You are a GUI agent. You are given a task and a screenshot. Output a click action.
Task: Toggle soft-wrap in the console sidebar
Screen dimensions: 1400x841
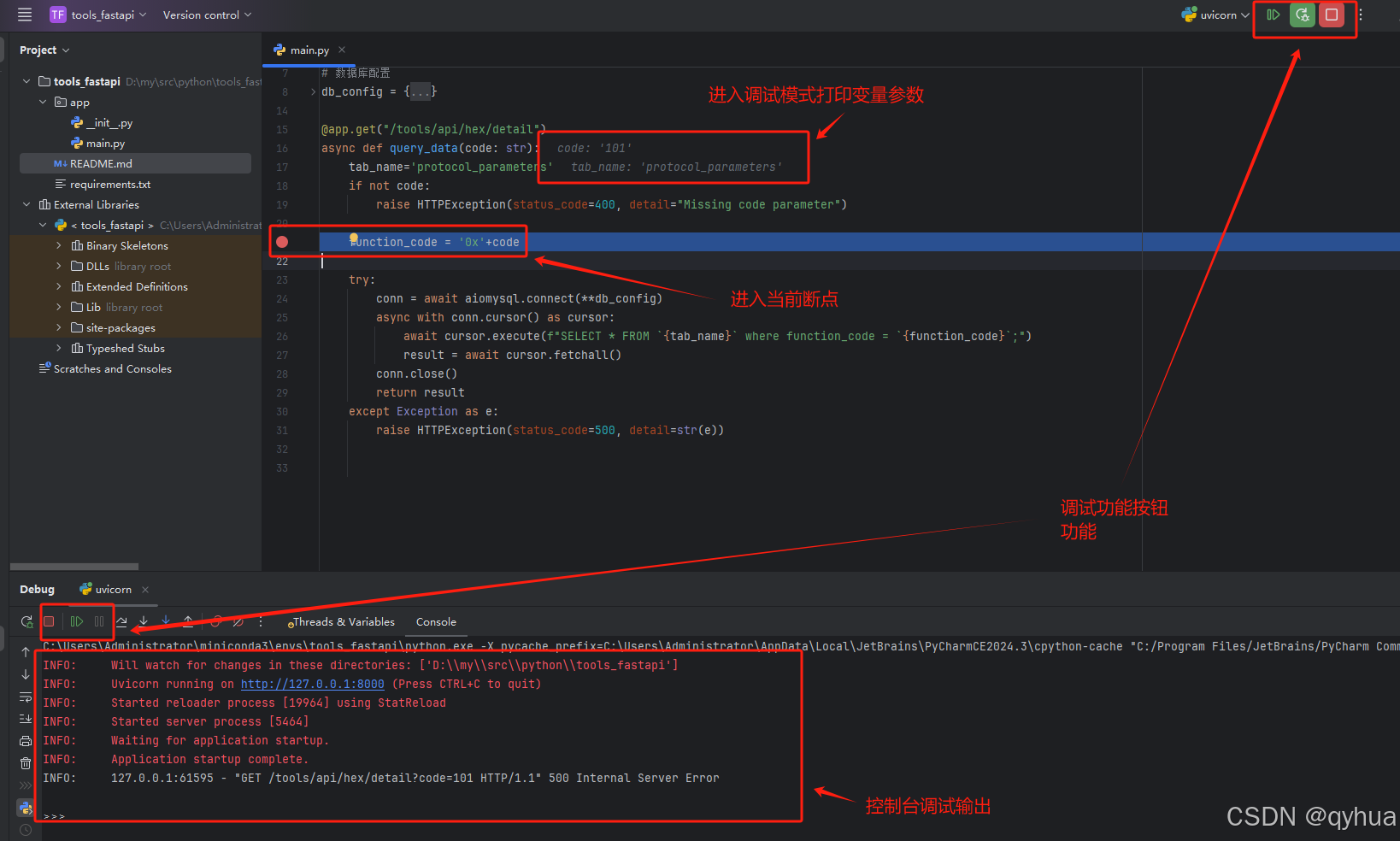[x=26, y=697]
